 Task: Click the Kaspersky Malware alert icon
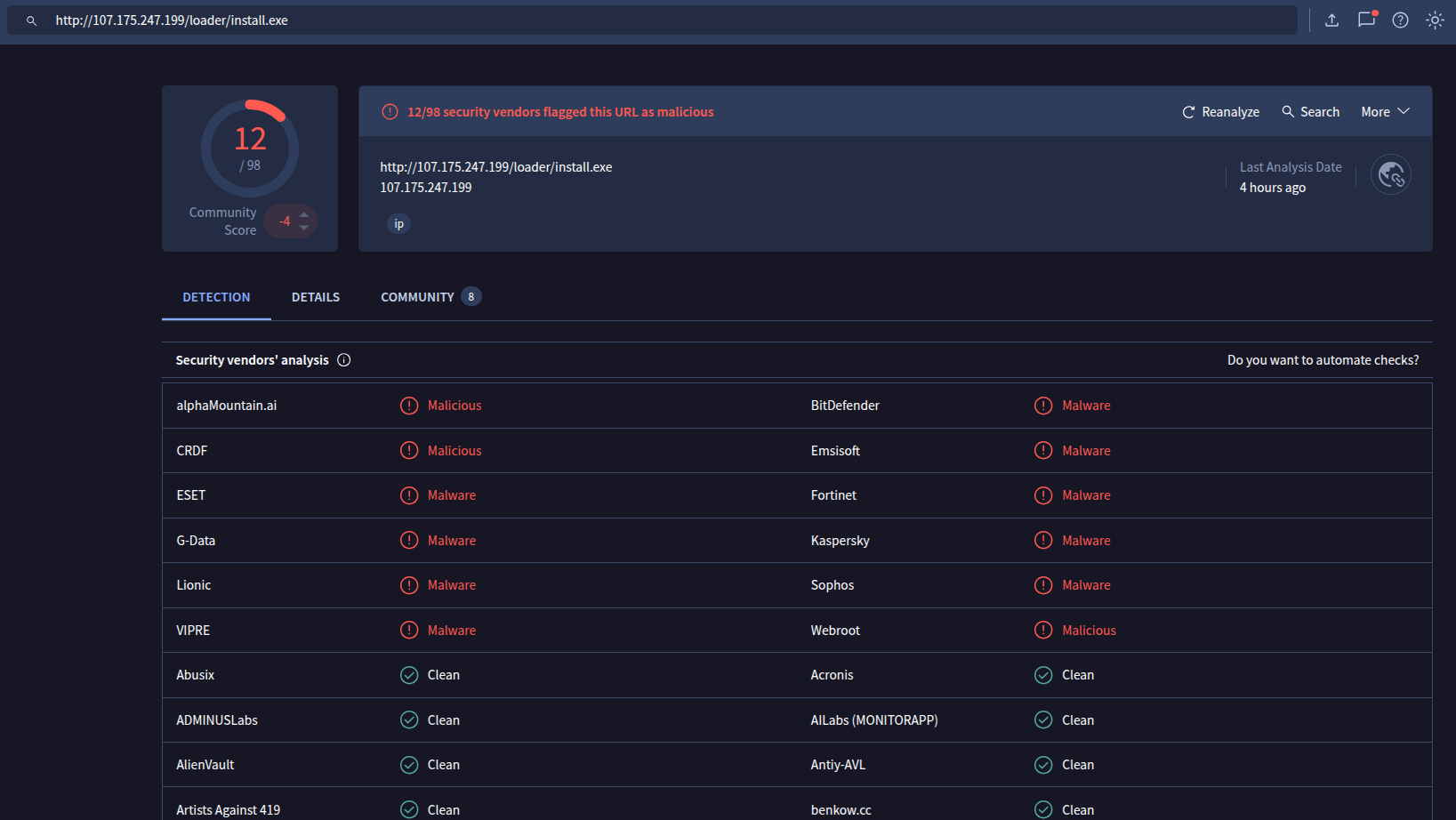(x=1043, y=541)
